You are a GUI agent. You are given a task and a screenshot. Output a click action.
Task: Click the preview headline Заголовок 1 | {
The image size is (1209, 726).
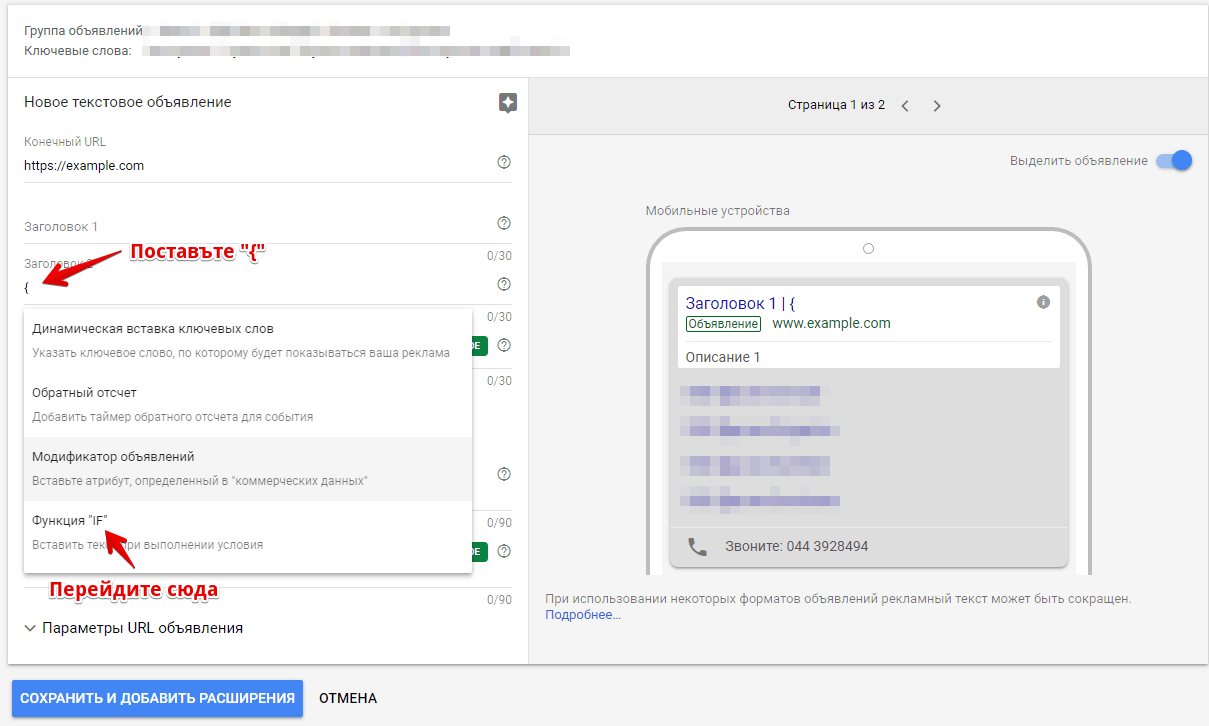[740, 303]
